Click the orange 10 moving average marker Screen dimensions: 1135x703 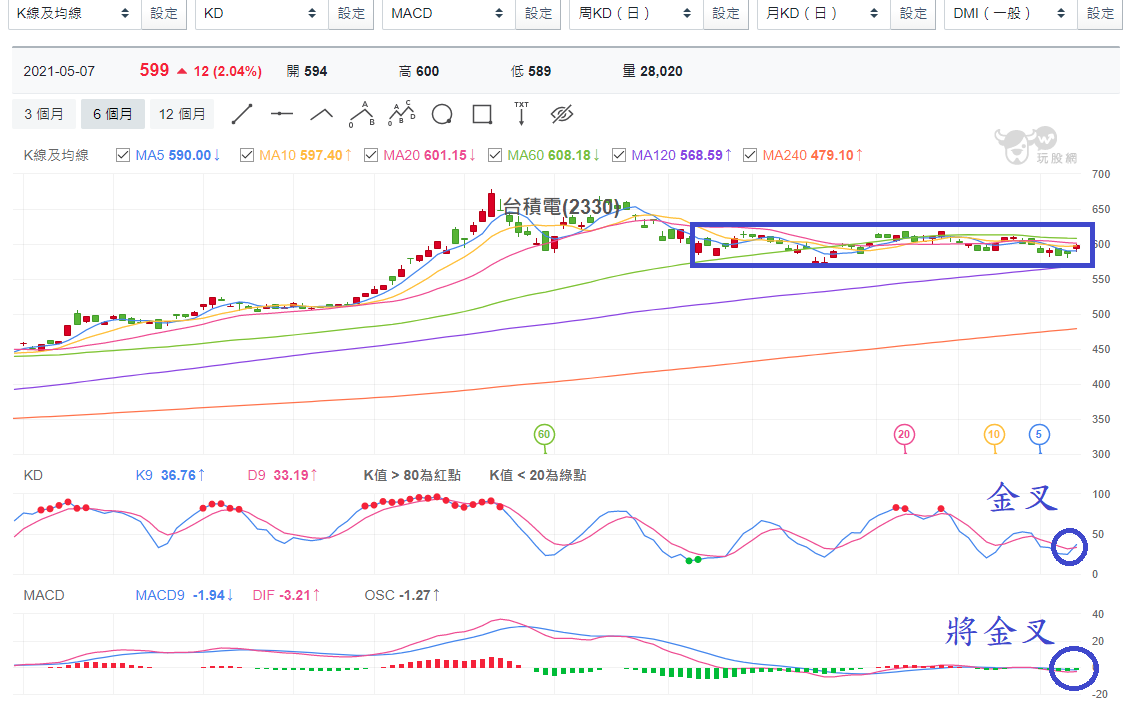[994, 434]
